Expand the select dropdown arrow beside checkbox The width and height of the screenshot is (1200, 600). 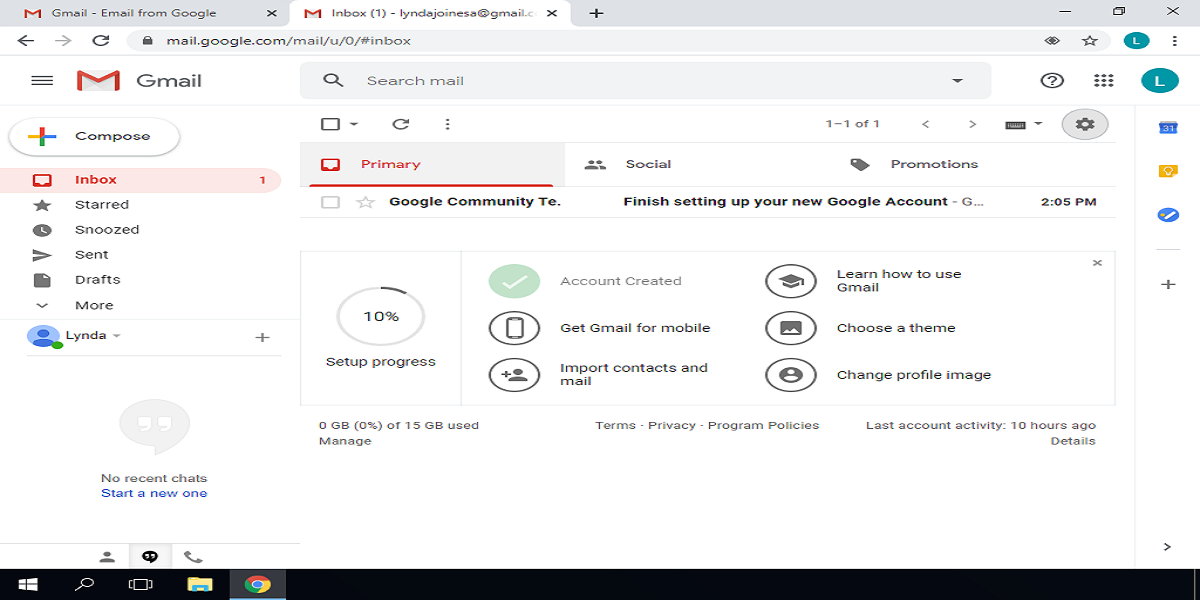[354, 124]
